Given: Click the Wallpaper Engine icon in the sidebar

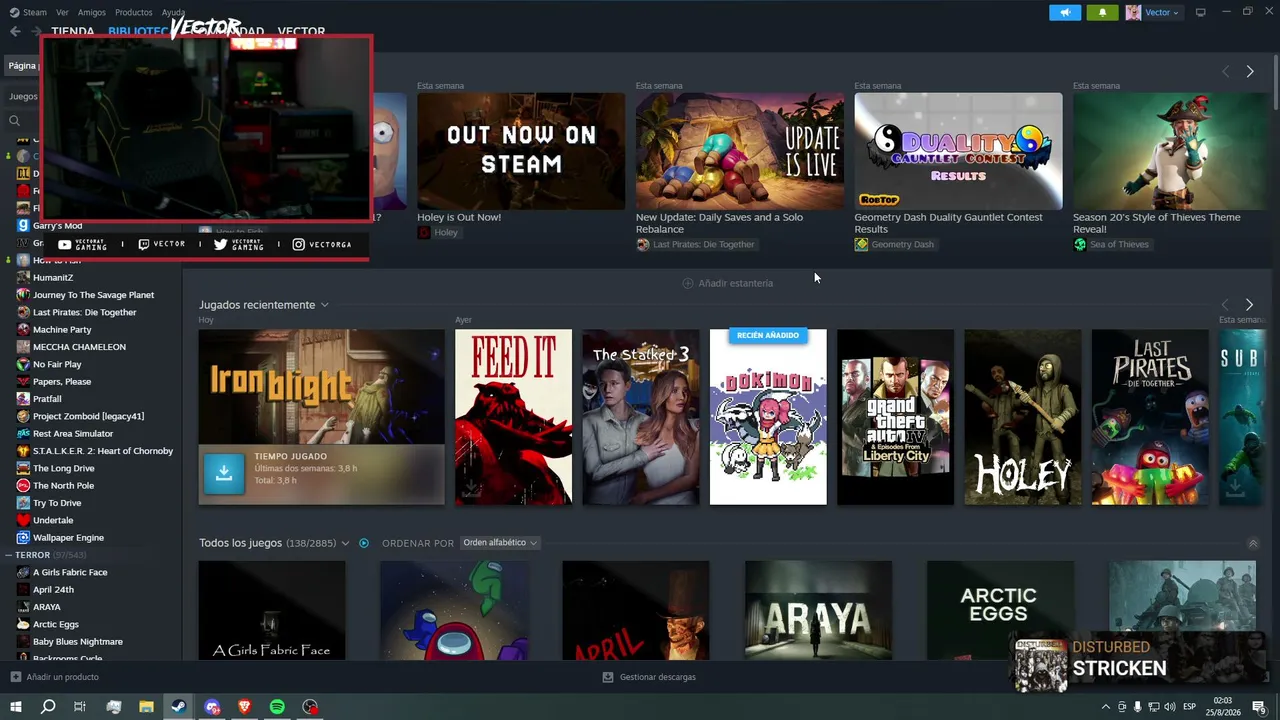Looking at the screenshot, I should coord(23,538).
